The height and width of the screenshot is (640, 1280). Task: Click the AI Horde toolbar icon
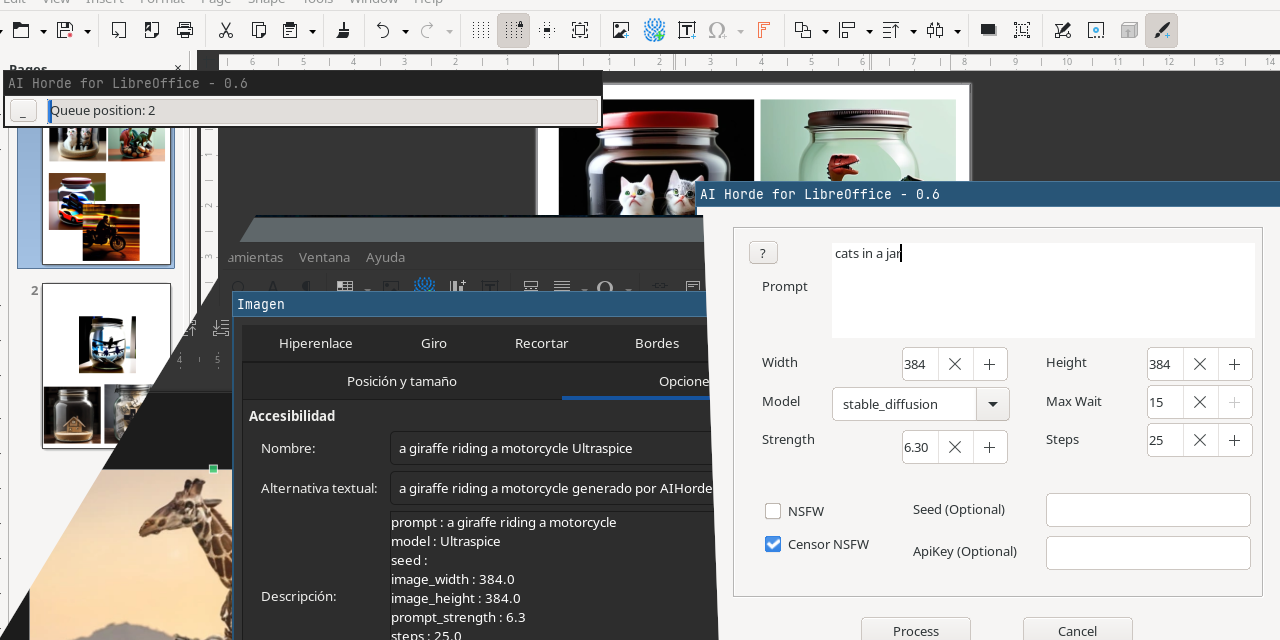(x=654, y=30)
